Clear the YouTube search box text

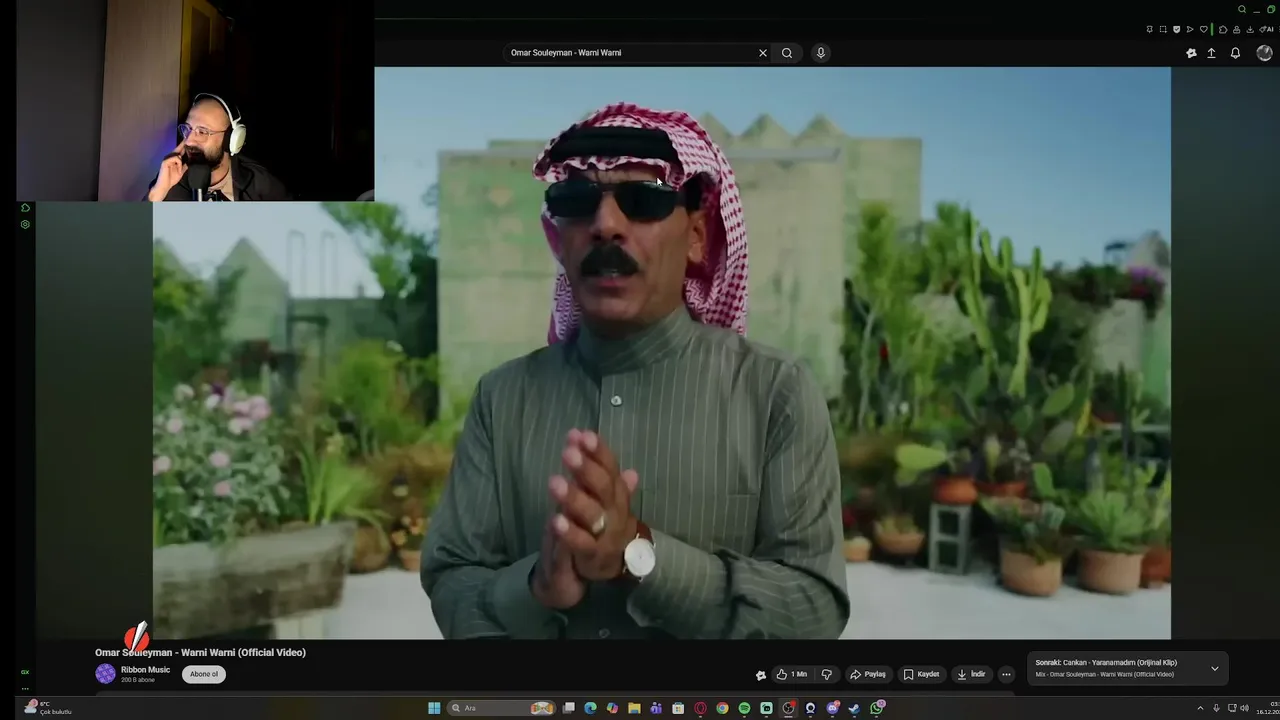[763, 53]
